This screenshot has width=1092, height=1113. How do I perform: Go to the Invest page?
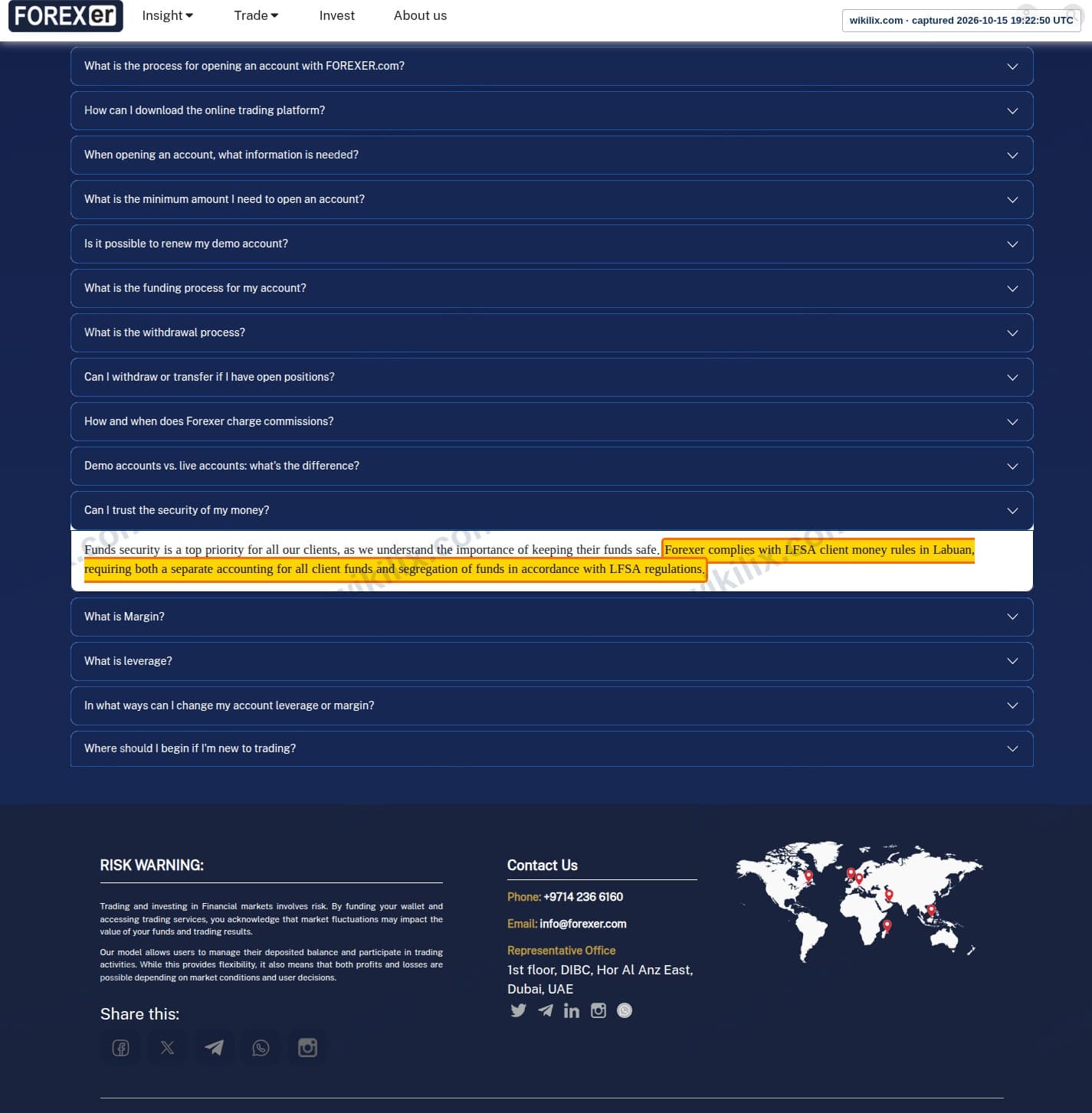[337, 15]
